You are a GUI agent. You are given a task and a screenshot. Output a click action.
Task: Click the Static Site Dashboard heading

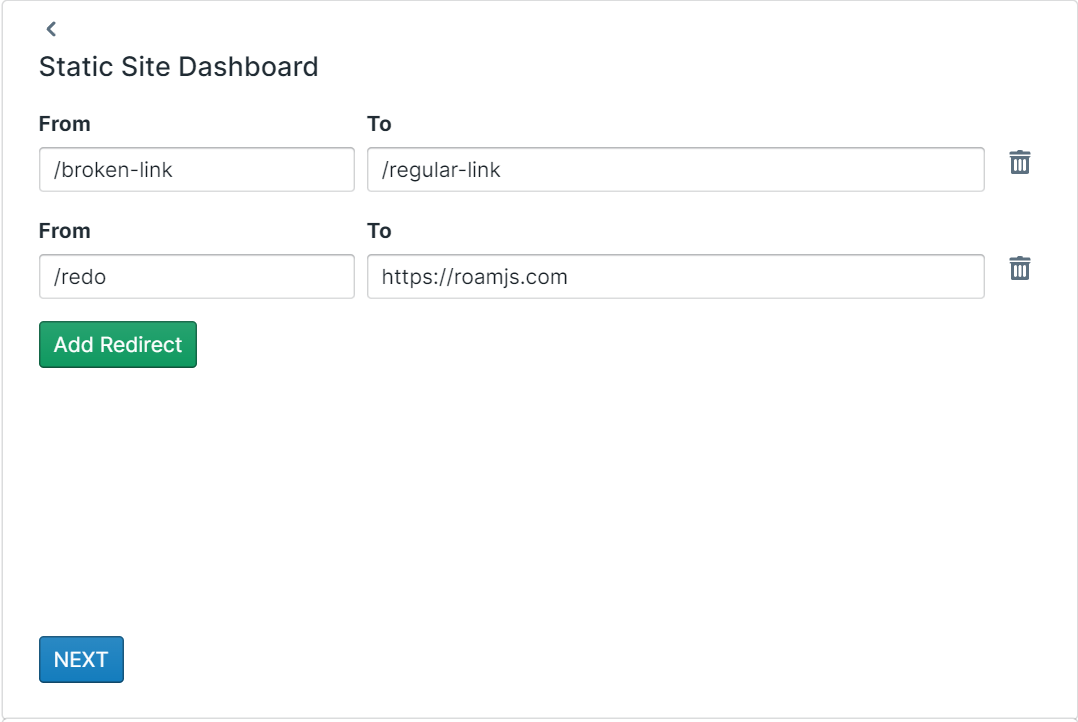(179, 67)
